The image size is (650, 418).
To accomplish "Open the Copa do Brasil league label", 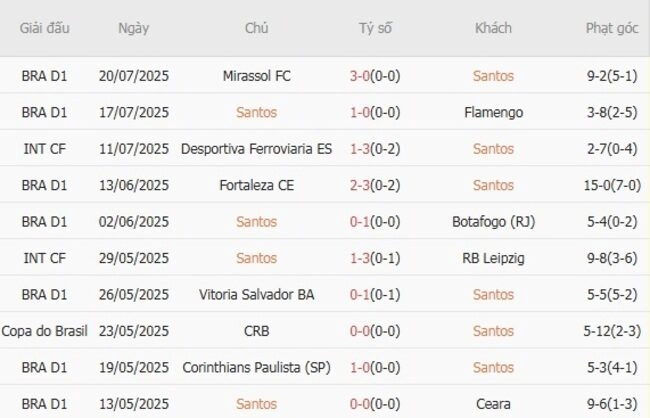I will 44,331.
